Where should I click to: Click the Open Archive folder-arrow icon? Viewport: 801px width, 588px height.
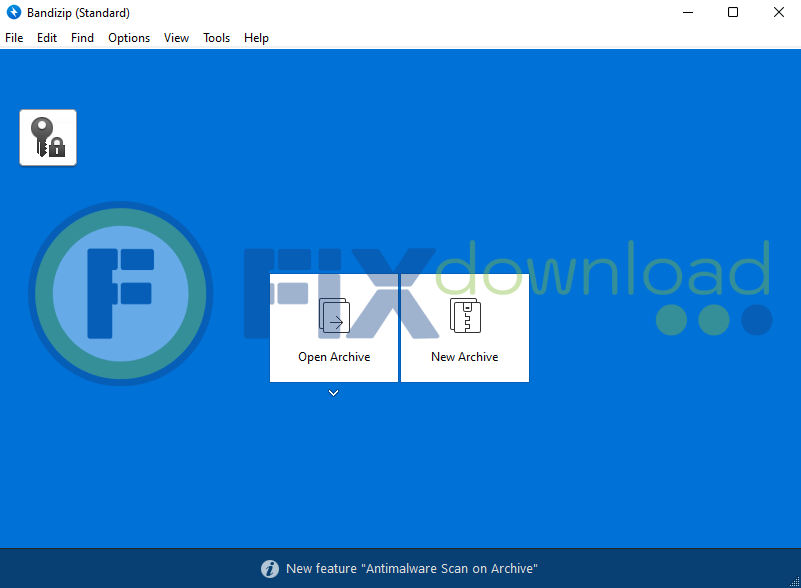point(334,316)
